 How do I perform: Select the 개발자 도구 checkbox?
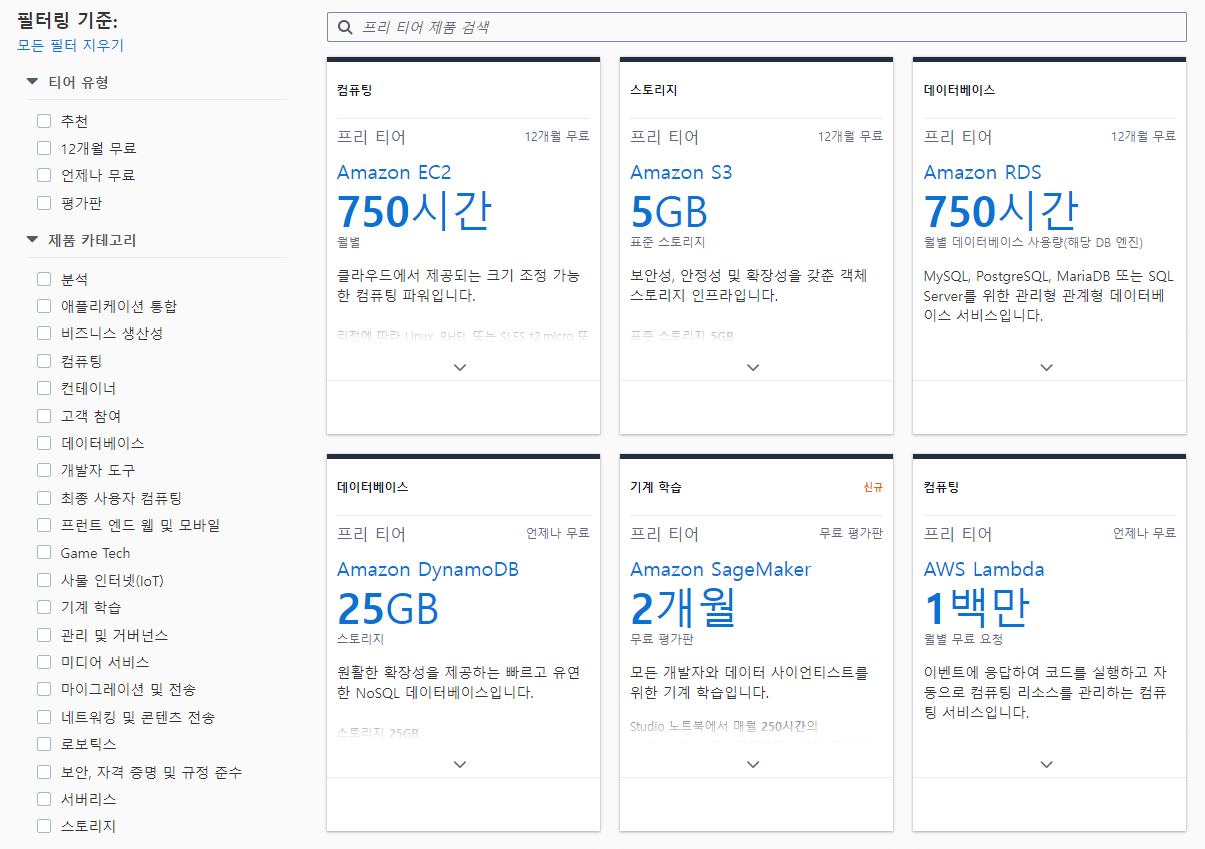coord(44,470)
